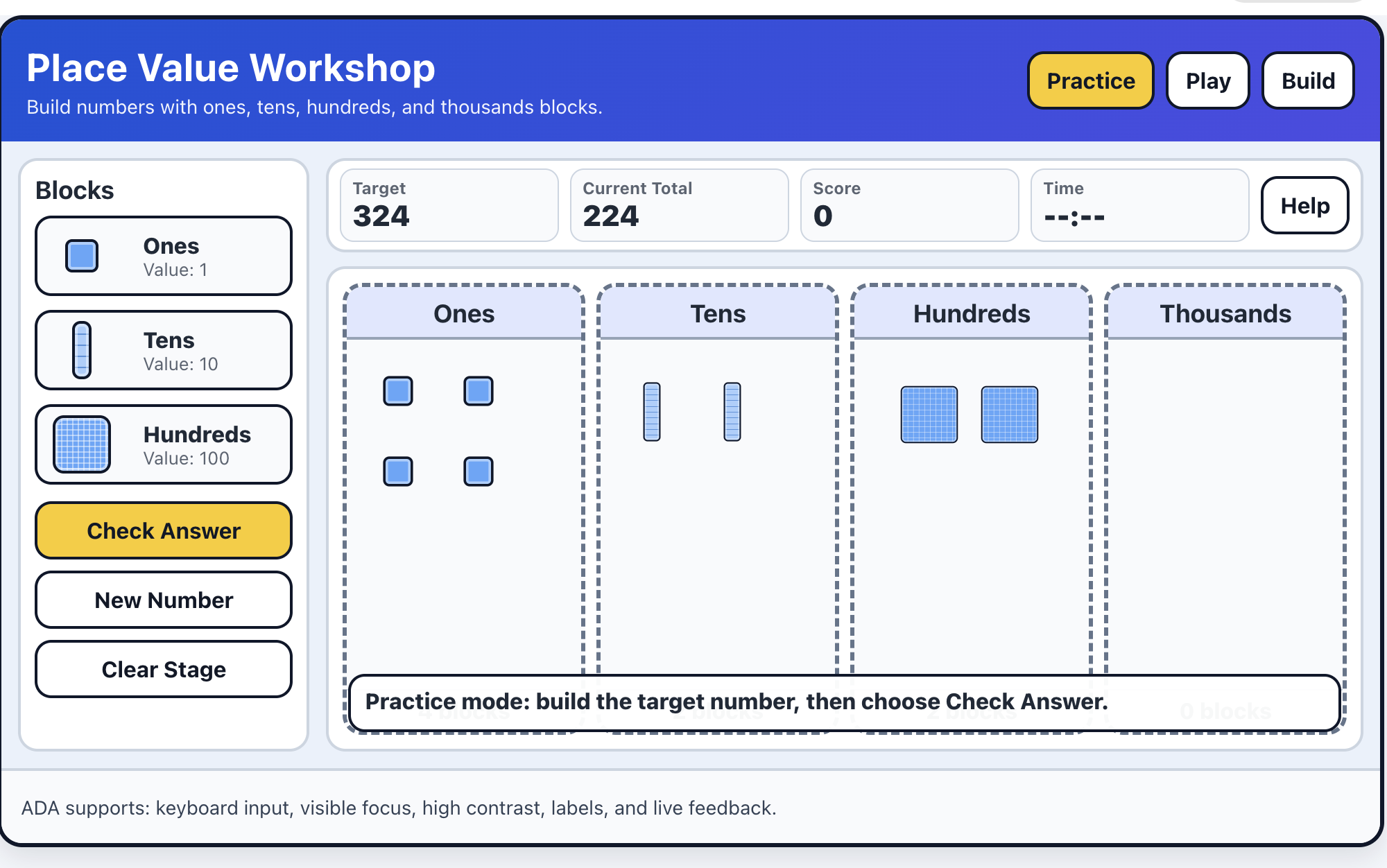
Task: Generate a New Number
Action: [x=164, y=600]
